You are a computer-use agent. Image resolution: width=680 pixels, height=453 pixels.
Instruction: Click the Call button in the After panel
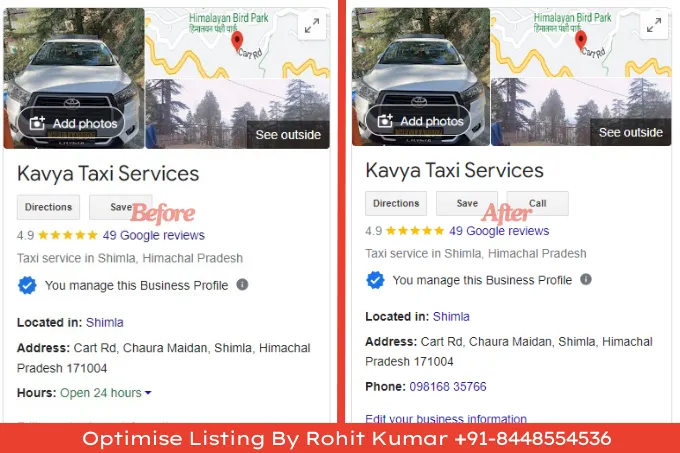pos(538,203)
